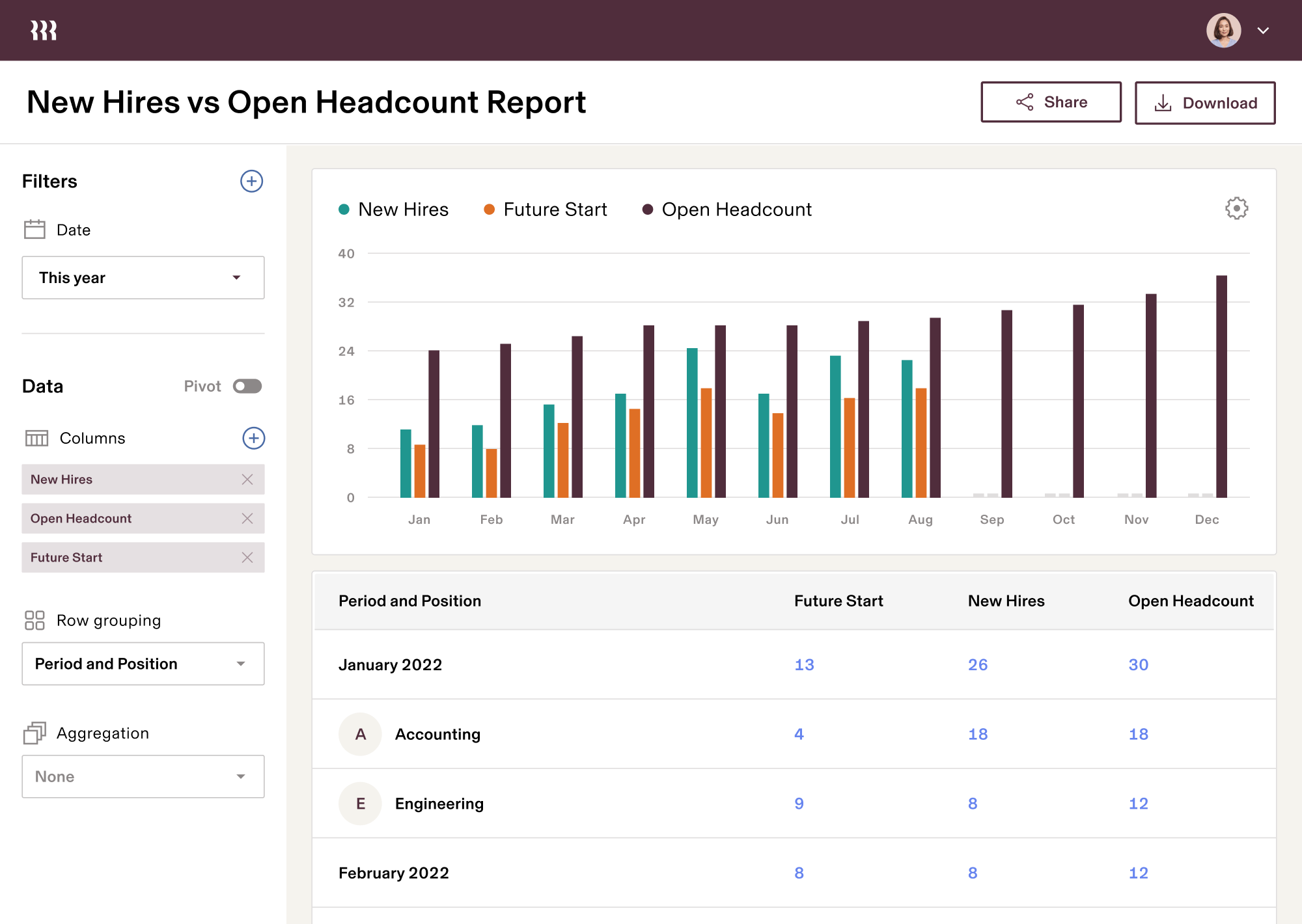Click the Rippling logo
Viewport: 1302px width, 924px height.
pyautogui.click(x=43, y=30)
